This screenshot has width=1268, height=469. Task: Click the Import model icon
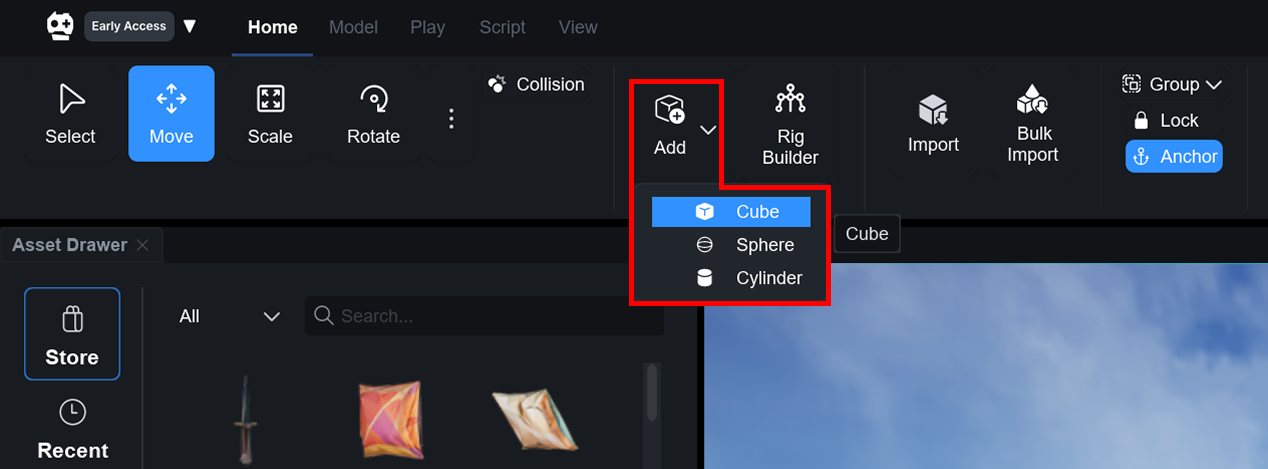pyautogui.click(x=933, y=110)
